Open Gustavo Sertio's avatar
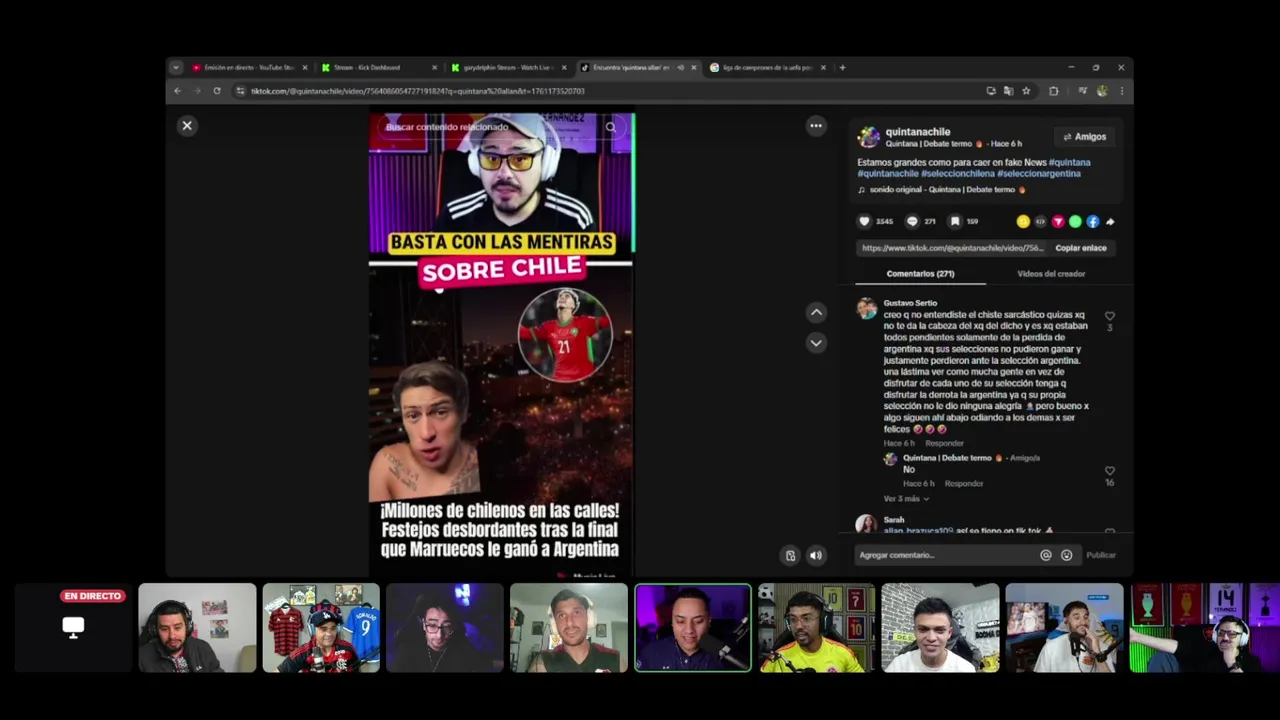This screenshot has width=1280, height=720. tap(866, 308)
